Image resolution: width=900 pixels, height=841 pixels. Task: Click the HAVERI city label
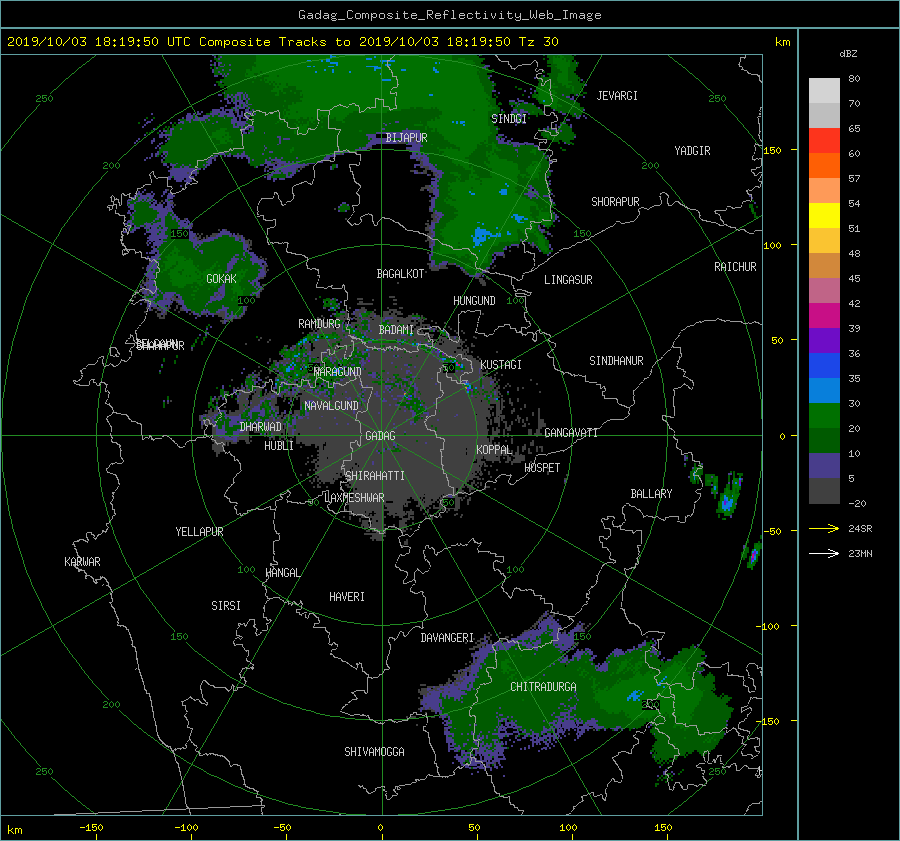click(347, 597)
